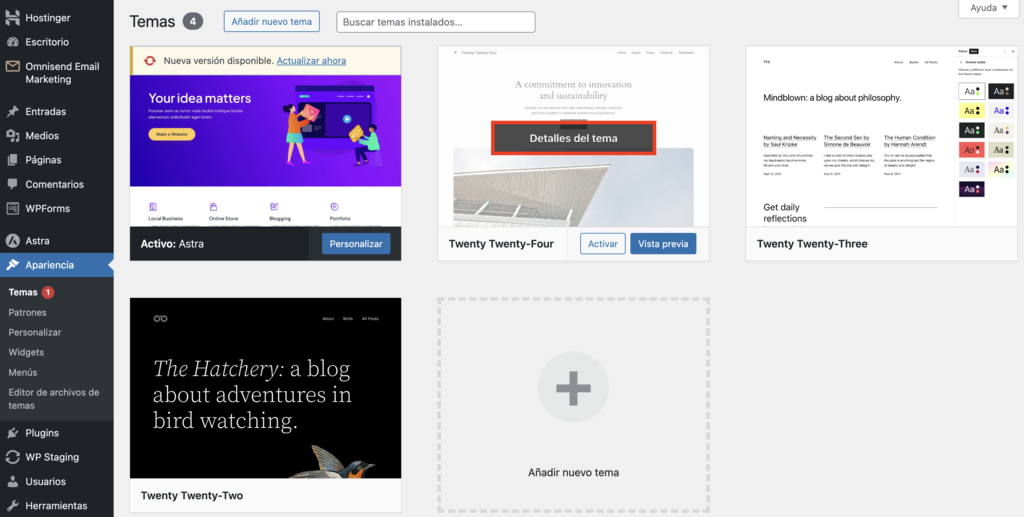
Task: Open the Ayuda help dropdown
Action: (x=989, y=8)
